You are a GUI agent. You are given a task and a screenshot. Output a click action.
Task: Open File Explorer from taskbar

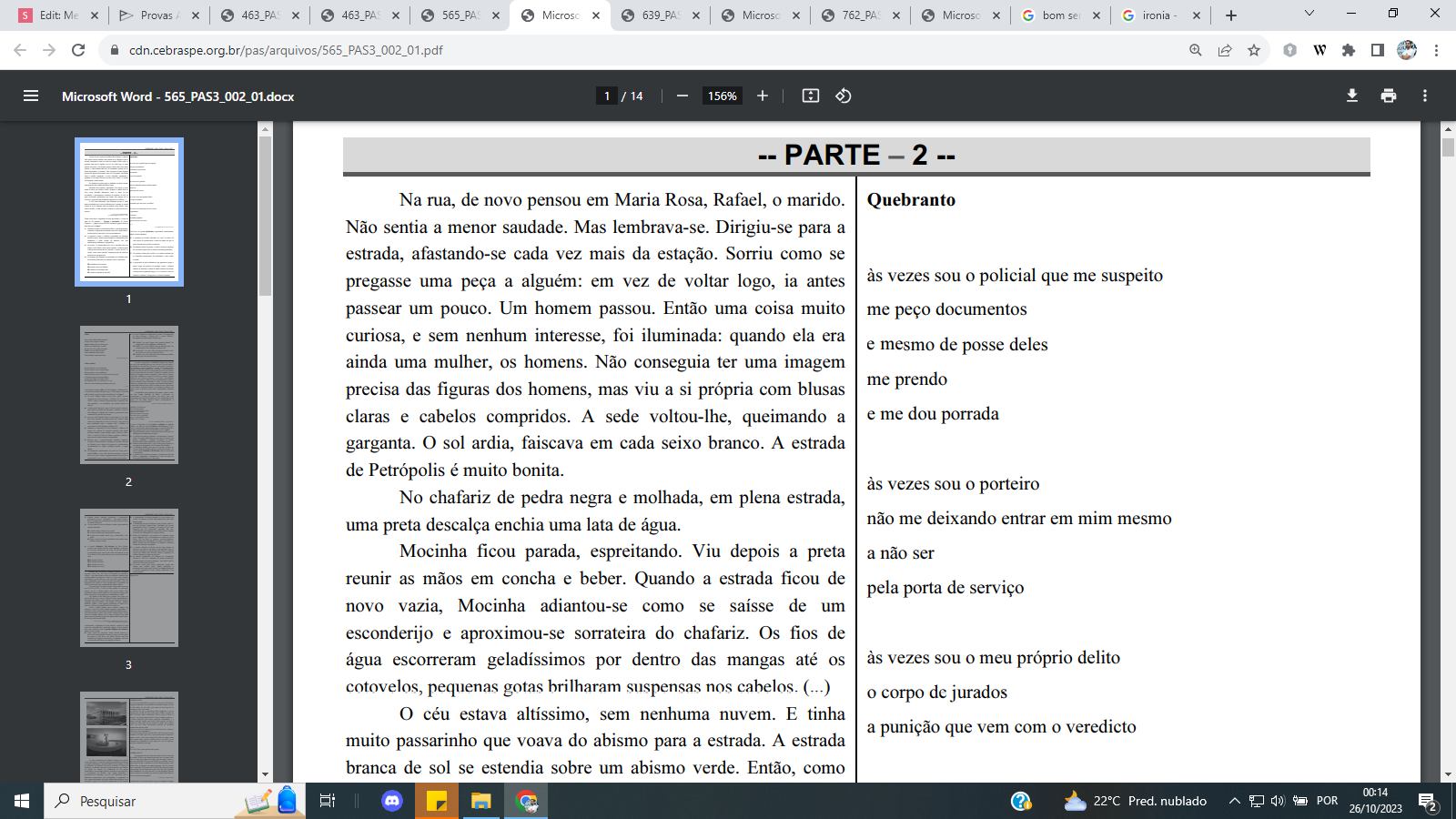(480, 801)
